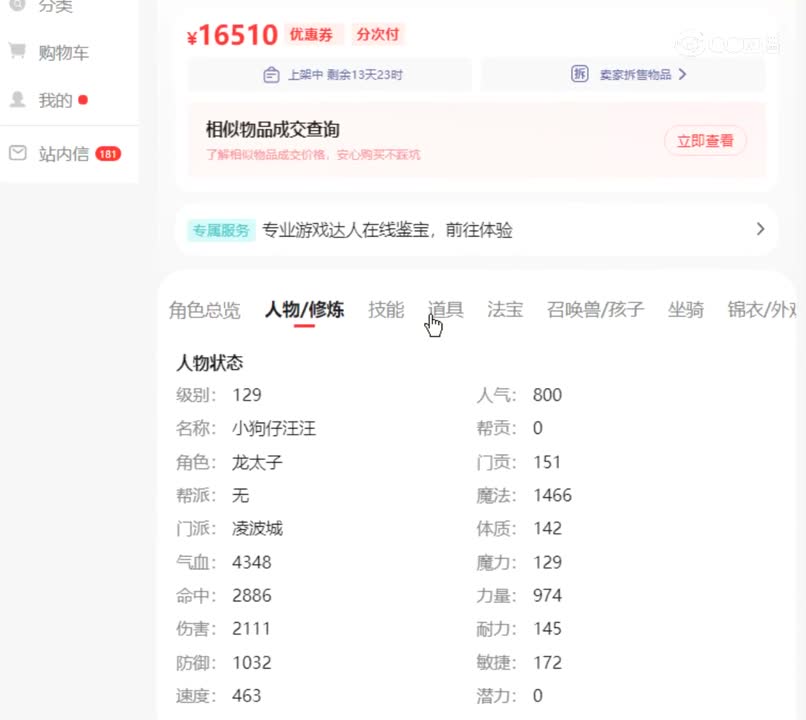Click the 防御 value 1032
The width and height of the screenshot is (806, 720).
point(251,662)
